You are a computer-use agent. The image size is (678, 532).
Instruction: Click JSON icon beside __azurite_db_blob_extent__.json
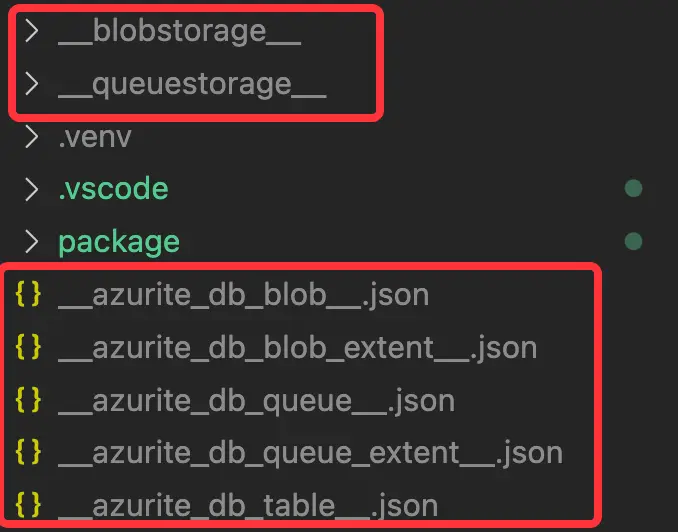[x=29, y=348]
